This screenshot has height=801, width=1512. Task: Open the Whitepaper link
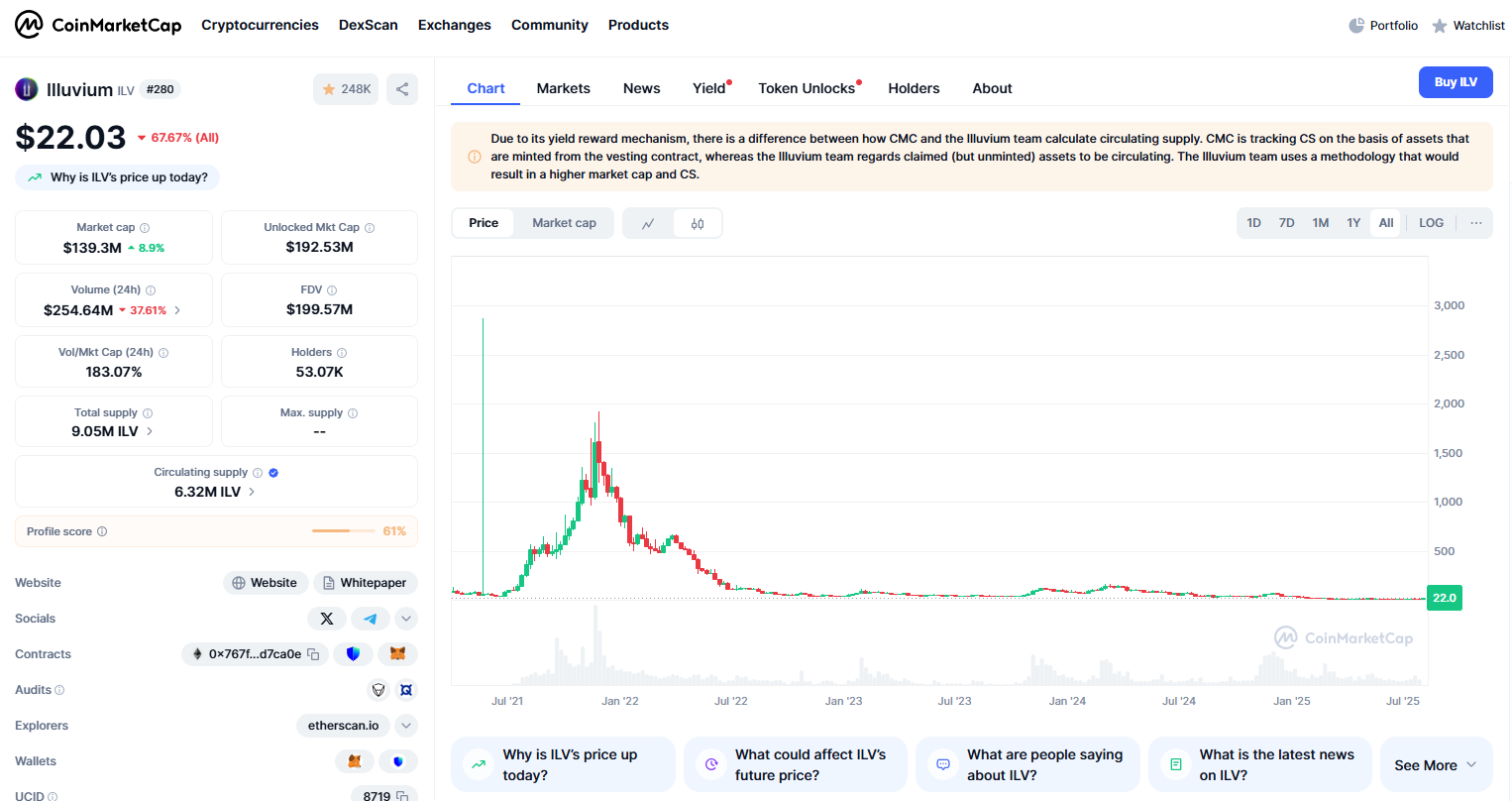pyautogui.click(x=366, y=583)
